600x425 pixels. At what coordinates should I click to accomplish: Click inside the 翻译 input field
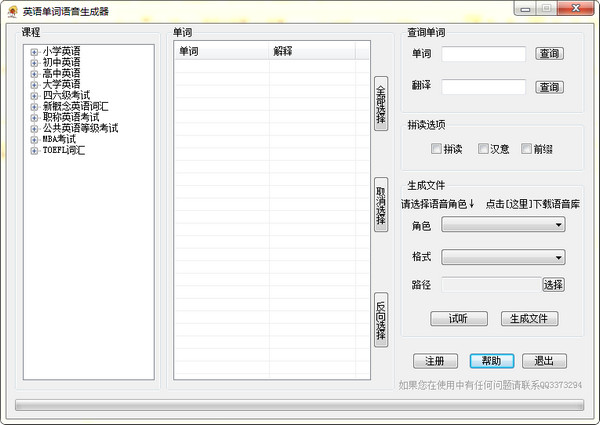(483, 87)
